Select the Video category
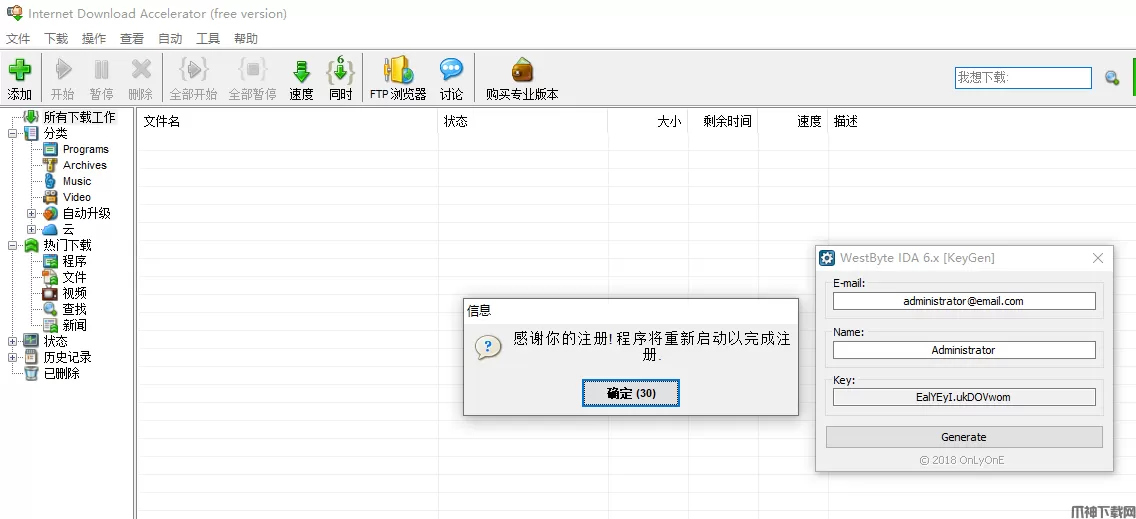 click(77, 197)
